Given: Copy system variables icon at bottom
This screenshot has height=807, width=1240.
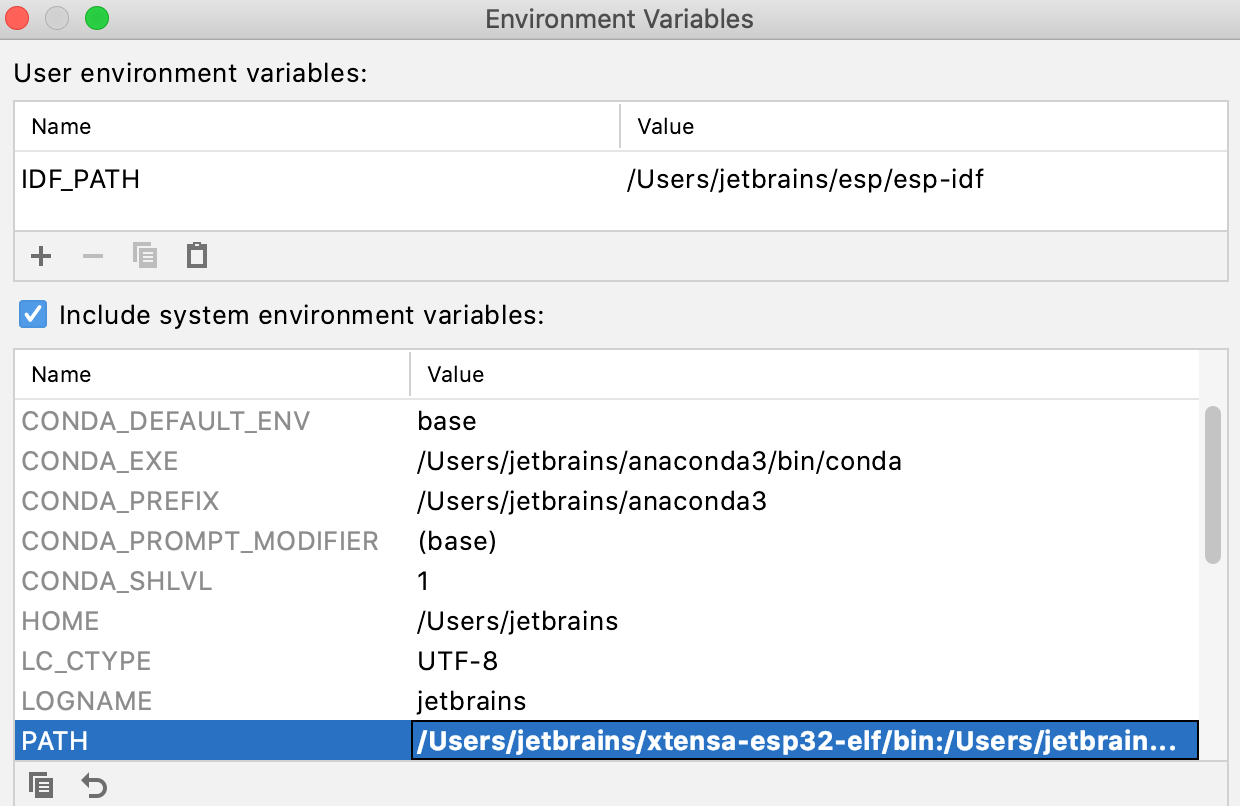Looking at the screenshot, I should 41,786.
